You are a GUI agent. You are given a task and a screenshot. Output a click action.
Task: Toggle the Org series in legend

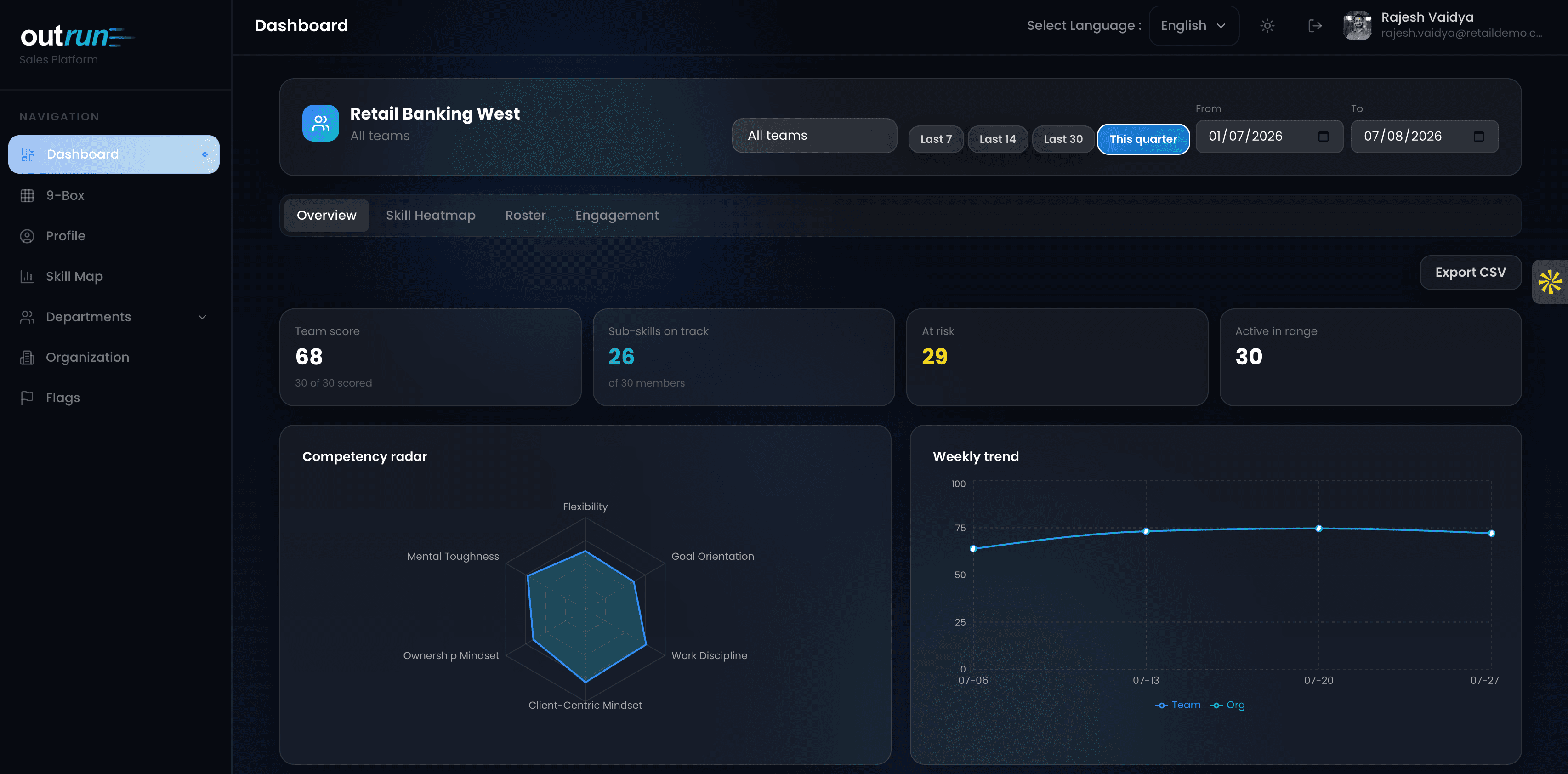[x=1227, y=705]
